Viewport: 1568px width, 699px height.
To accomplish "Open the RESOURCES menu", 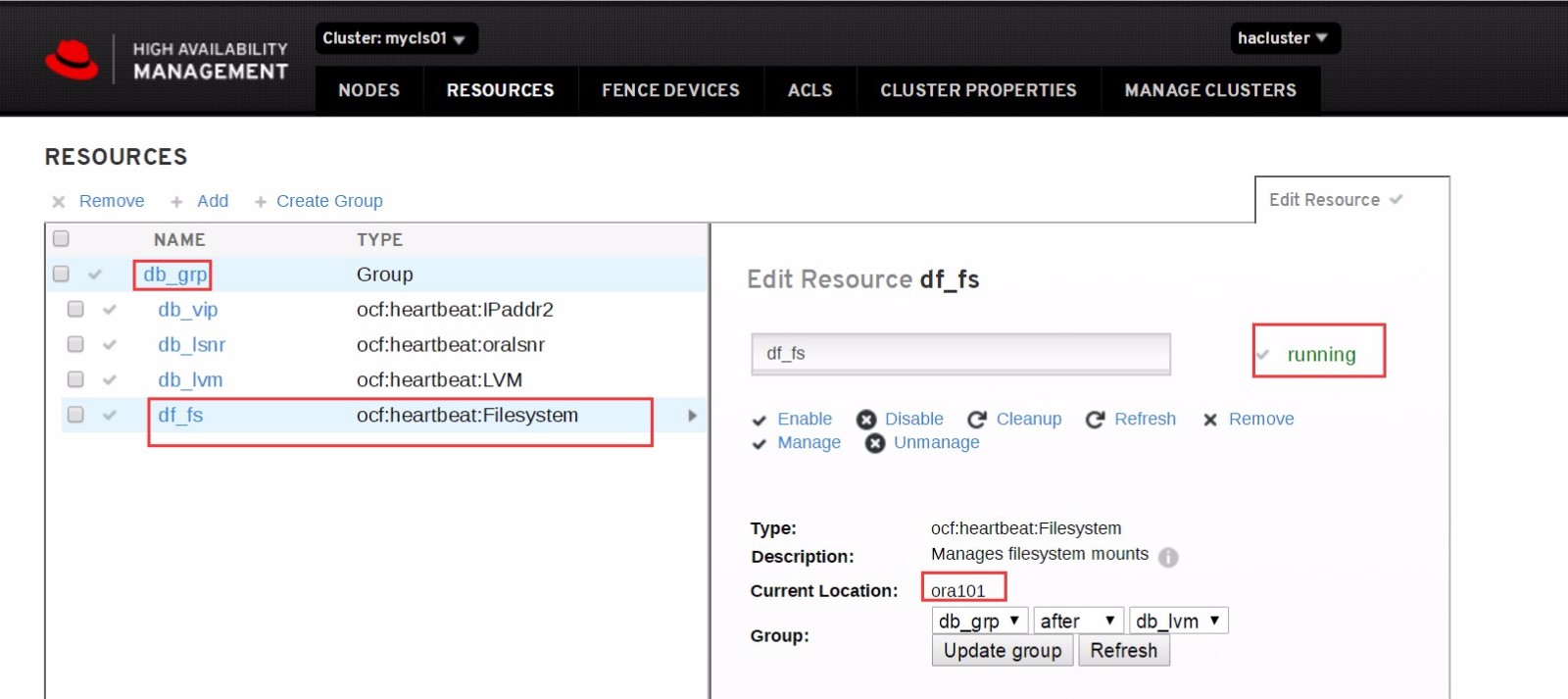I will (x=501, y=90).
